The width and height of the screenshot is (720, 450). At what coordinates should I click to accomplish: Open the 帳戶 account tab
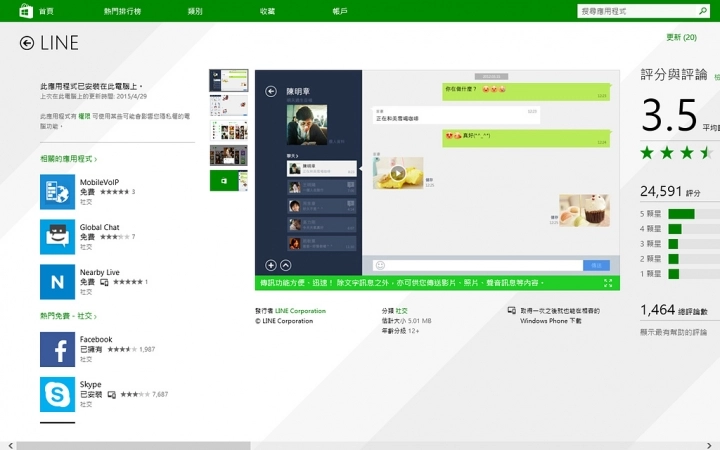coord(340,11)
